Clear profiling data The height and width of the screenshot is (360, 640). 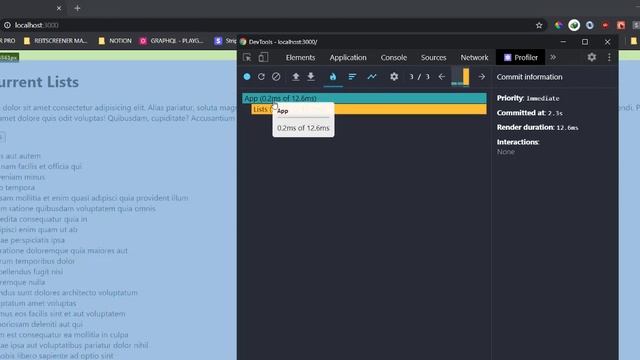pyautogui.click(x=276, y=77)
